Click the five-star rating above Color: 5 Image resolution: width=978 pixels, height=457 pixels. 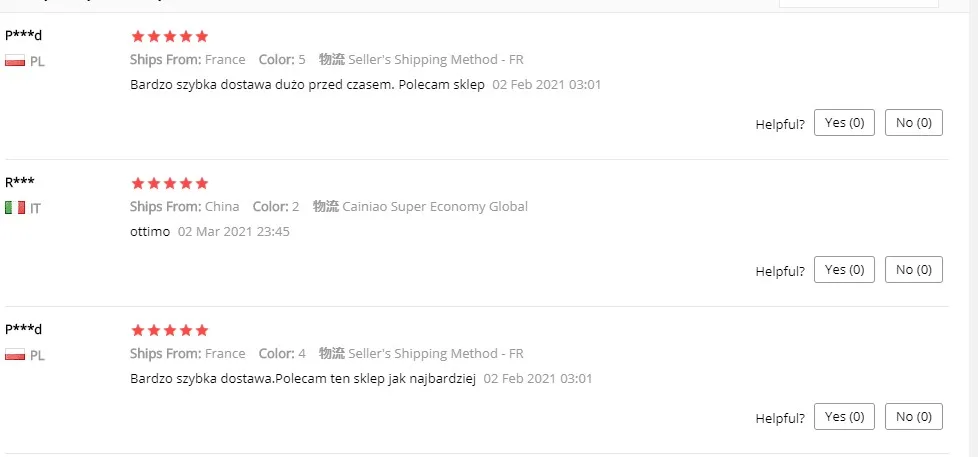click(170, 37)
